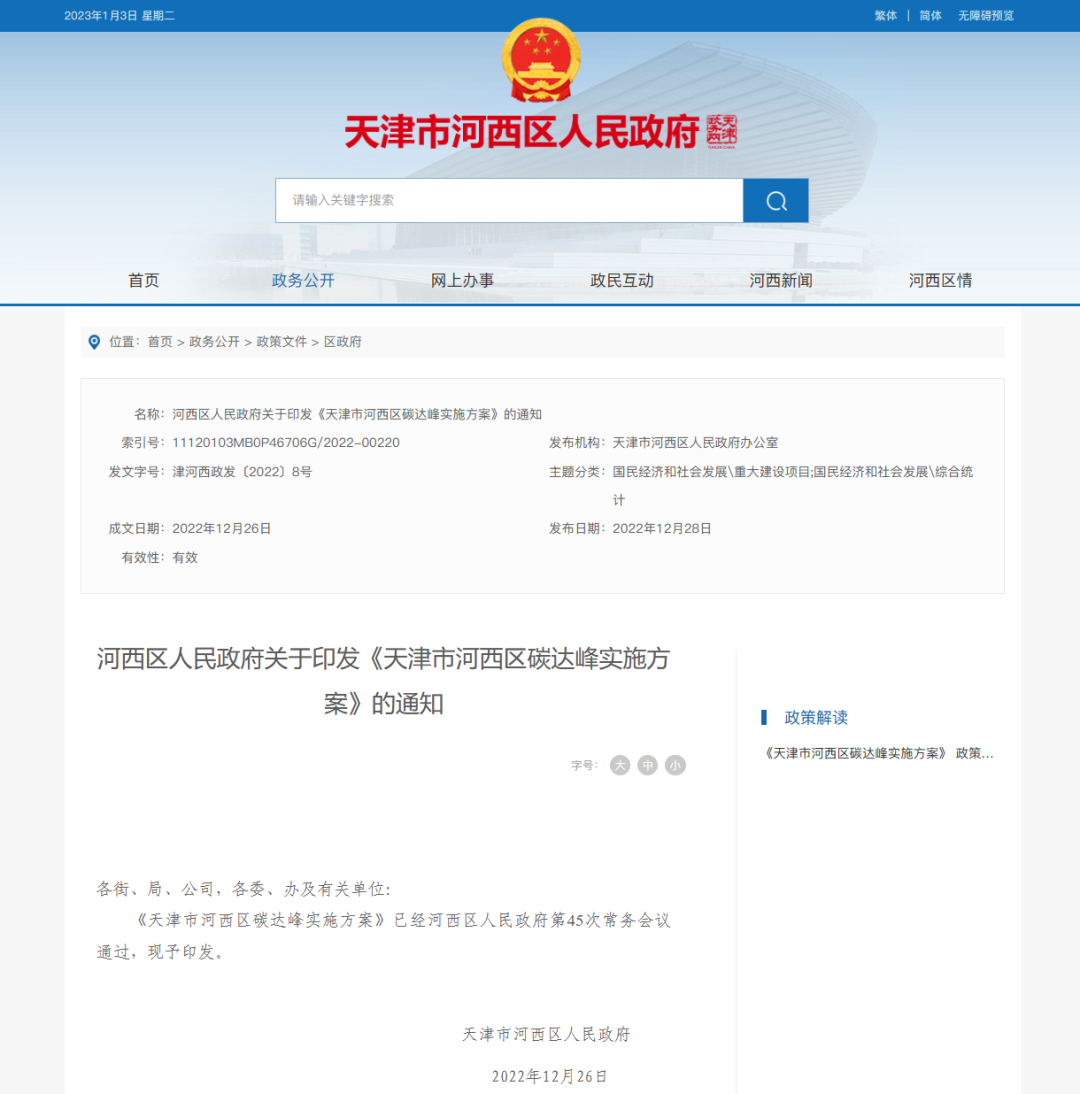
Task: Click the keyword search input field
Action: pyautogui.click(x=509, y=201)
